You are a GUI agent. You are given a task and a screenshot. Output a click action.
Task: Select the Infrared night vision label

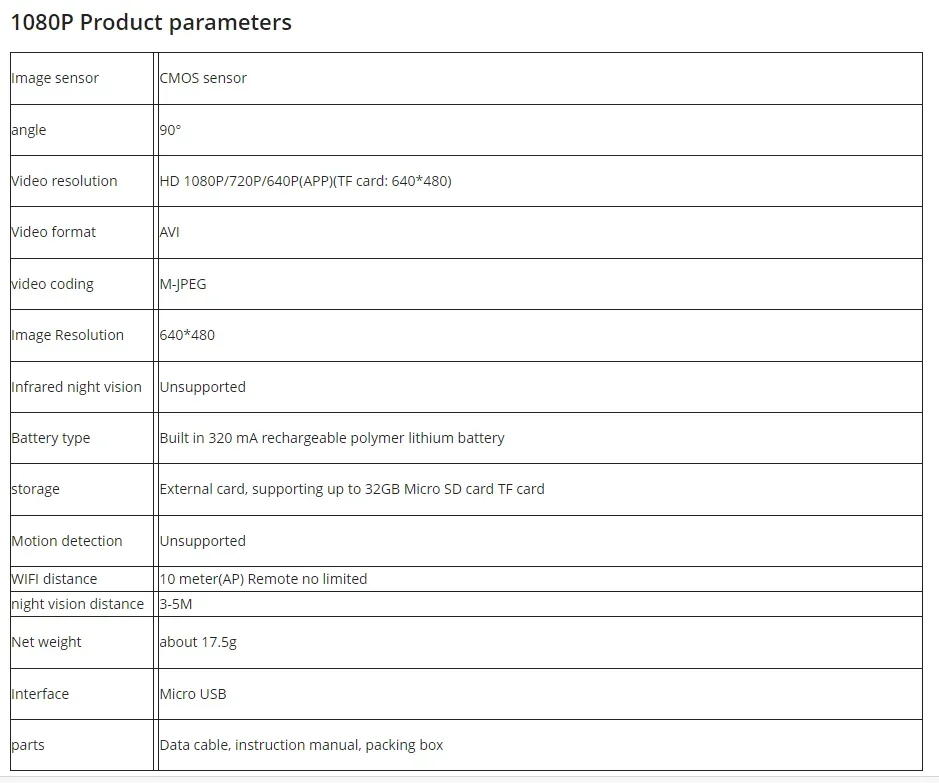pyautogui.click(x=77, y=387)
